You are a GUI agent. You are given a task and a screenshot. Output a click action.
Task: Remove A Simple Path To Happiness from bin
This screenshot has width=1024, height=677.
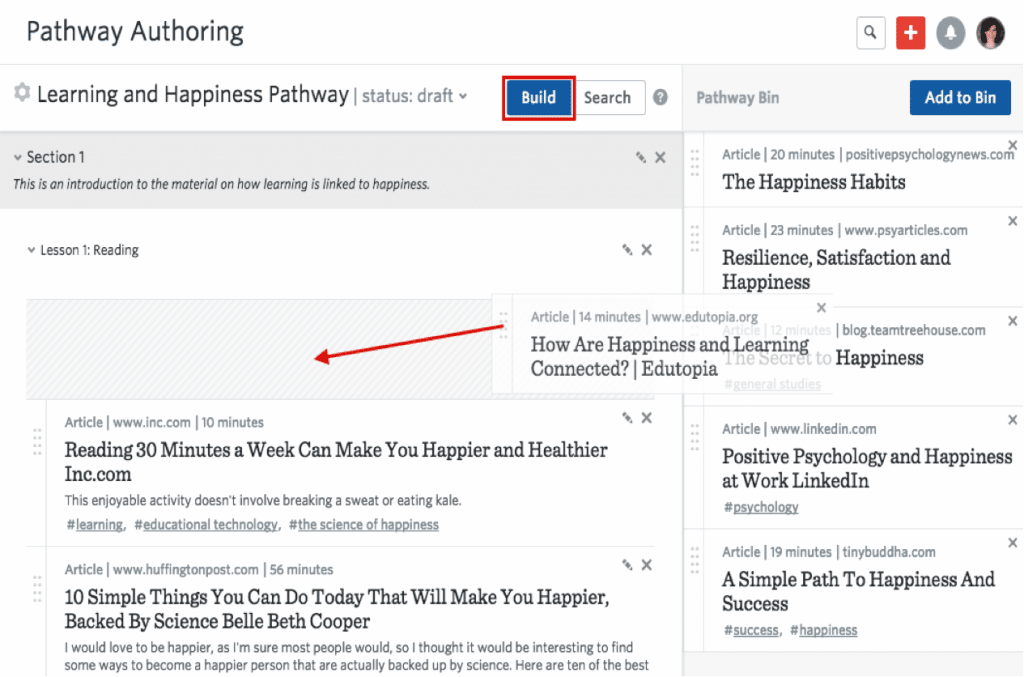1012,543
